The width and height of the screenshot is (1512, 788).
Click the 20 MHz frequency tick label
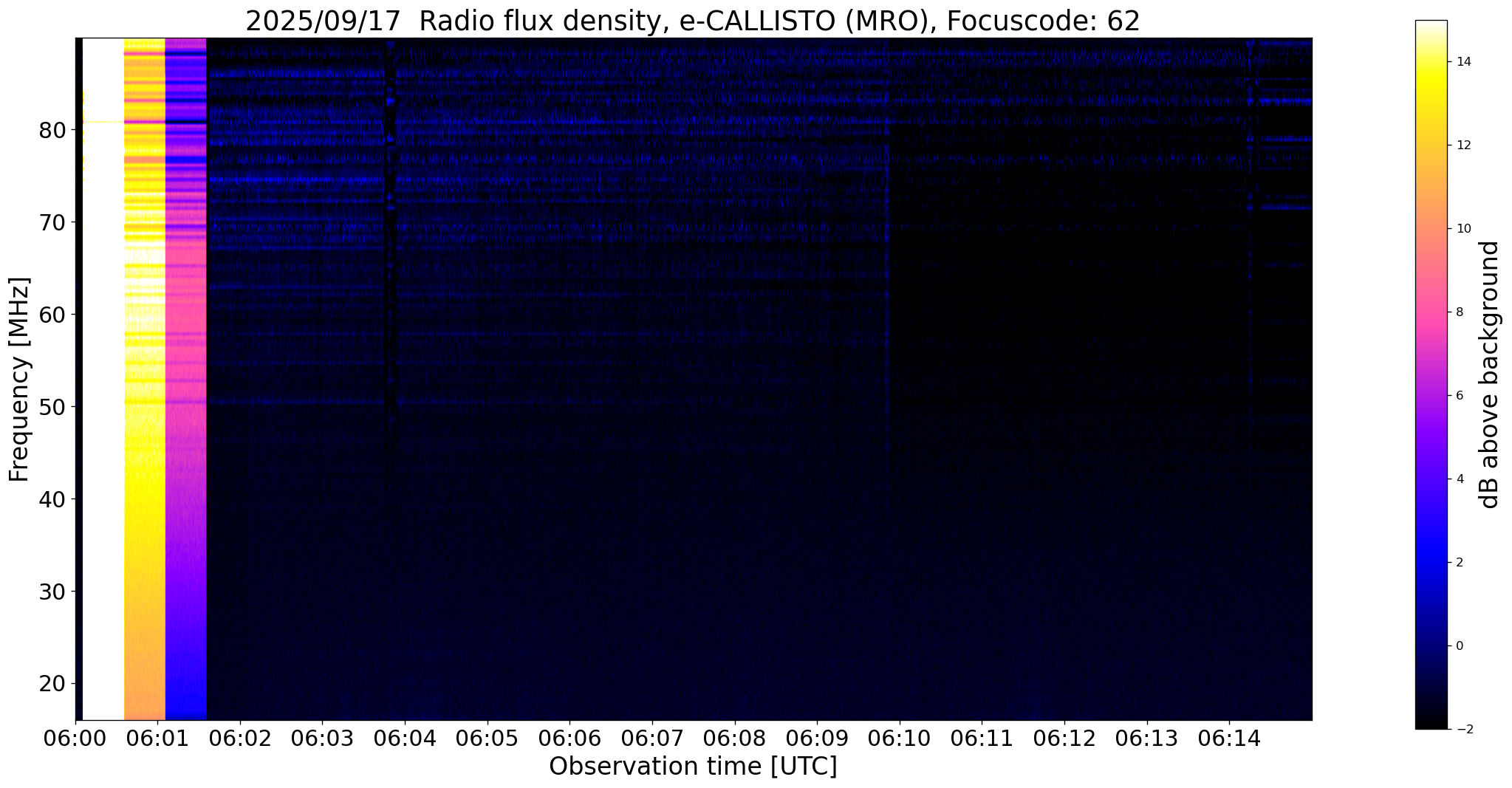point(52,685)
